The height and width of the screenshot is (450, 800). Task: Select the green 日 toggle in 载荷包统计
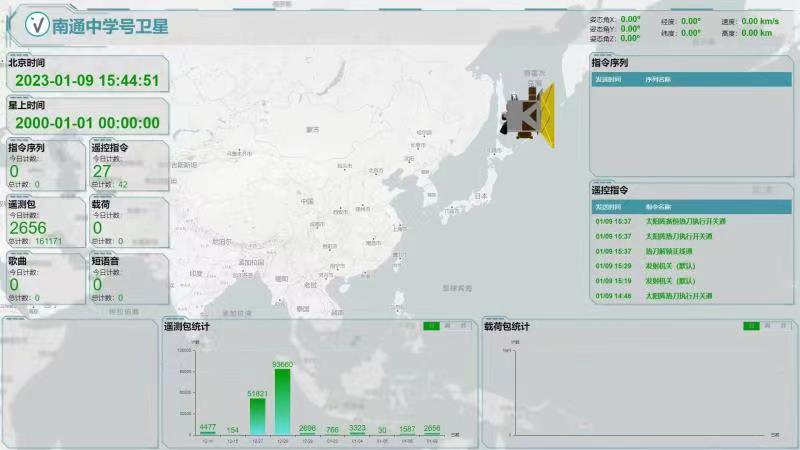(750, 326)
